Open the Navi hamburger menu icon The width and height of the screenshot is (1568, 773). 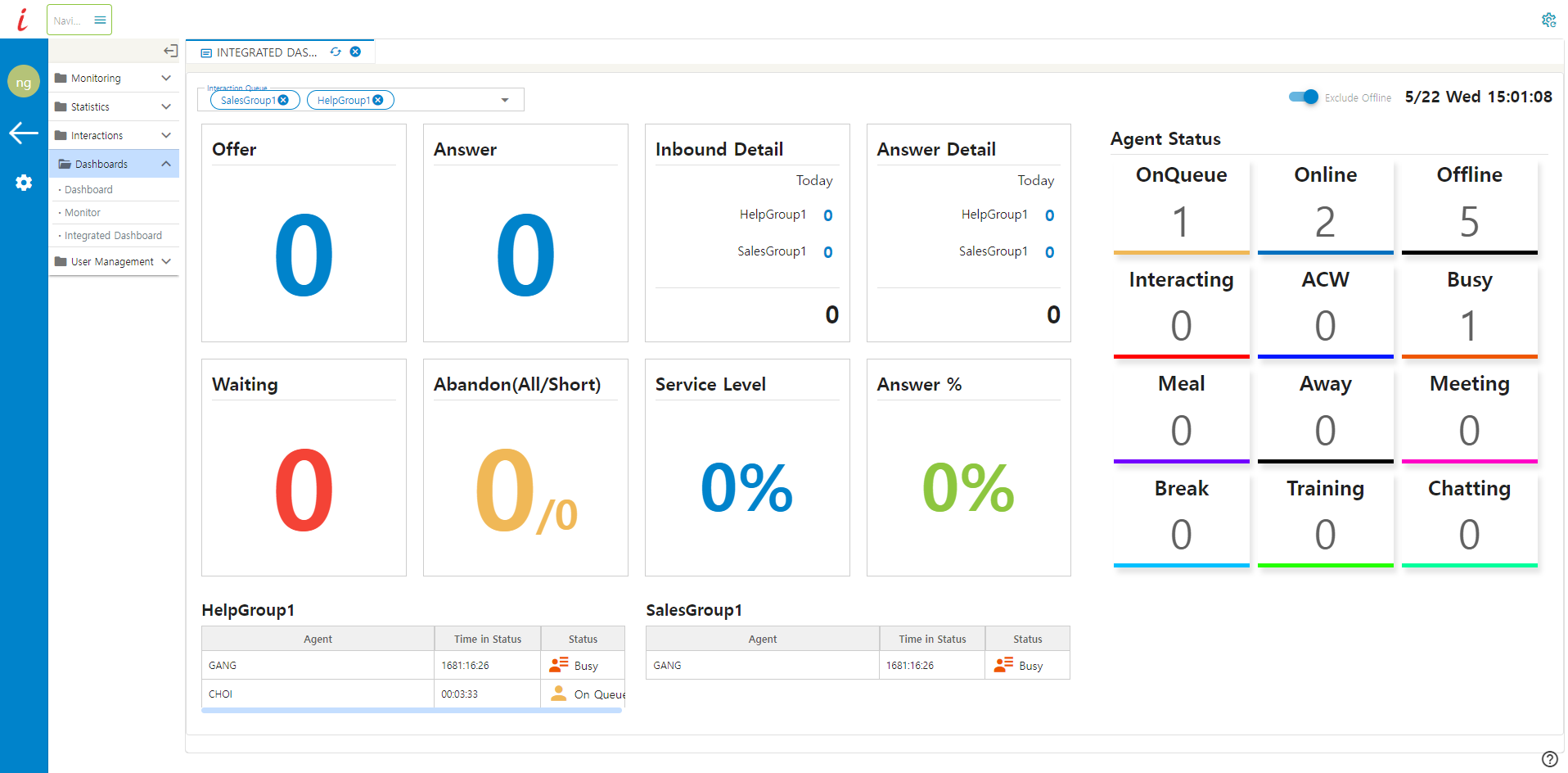point(100,20)
